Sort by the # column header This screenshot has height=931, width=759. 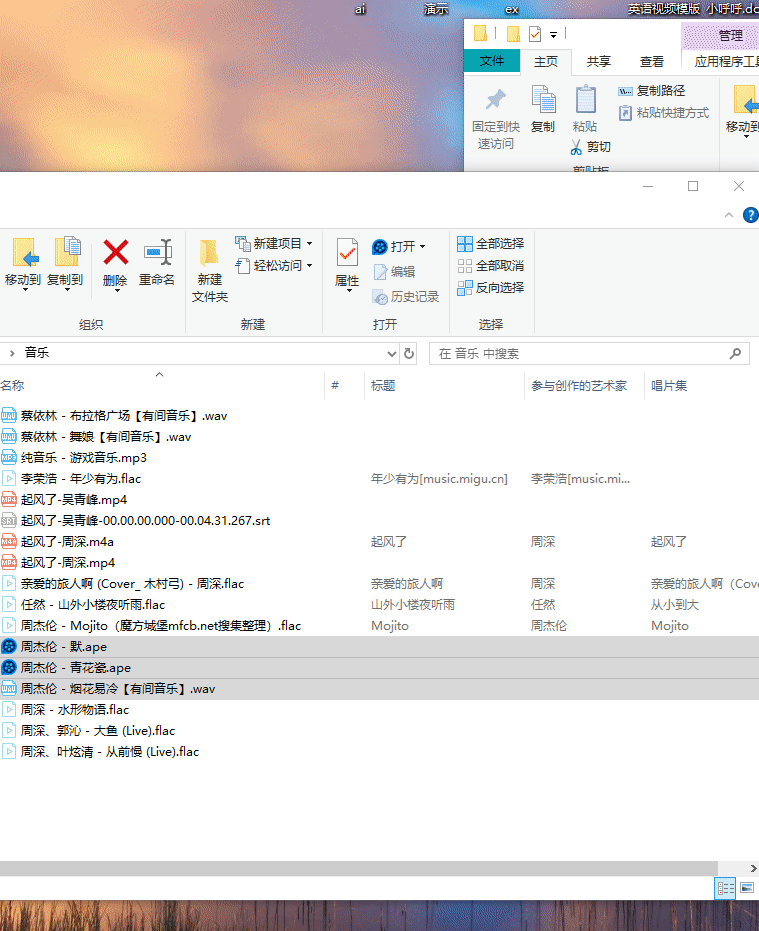coord(335,385)
